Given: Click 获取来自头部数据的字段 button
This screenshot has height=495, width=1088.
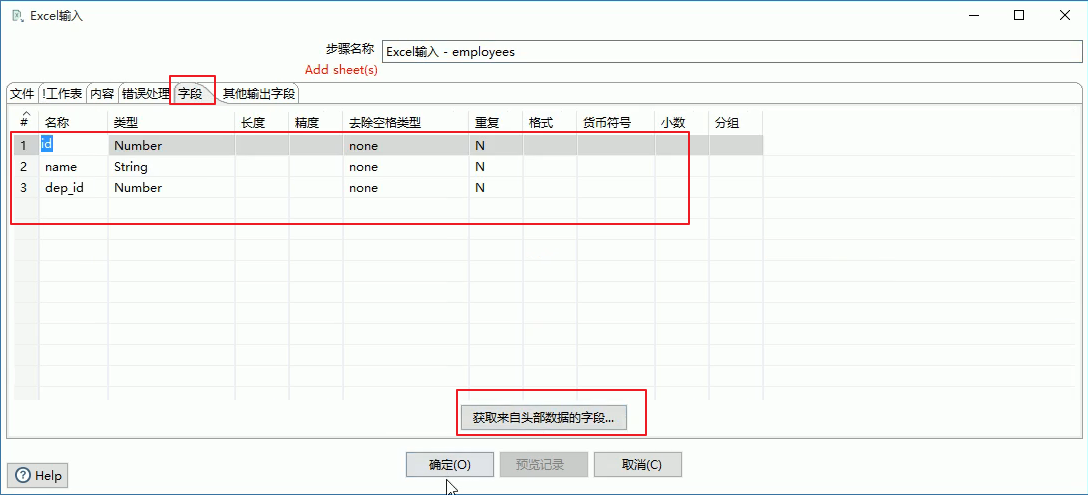Looking at the screenshot, I should (544, 419).
